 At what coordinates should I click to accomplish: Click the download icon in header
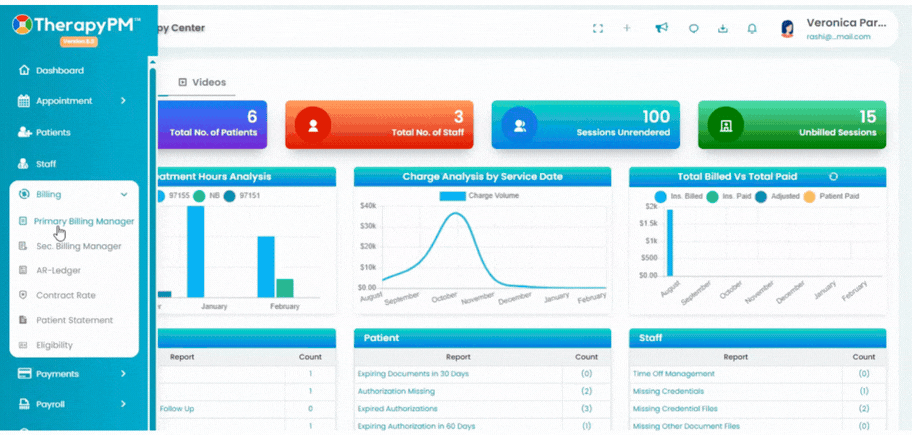tap(722, 28)
